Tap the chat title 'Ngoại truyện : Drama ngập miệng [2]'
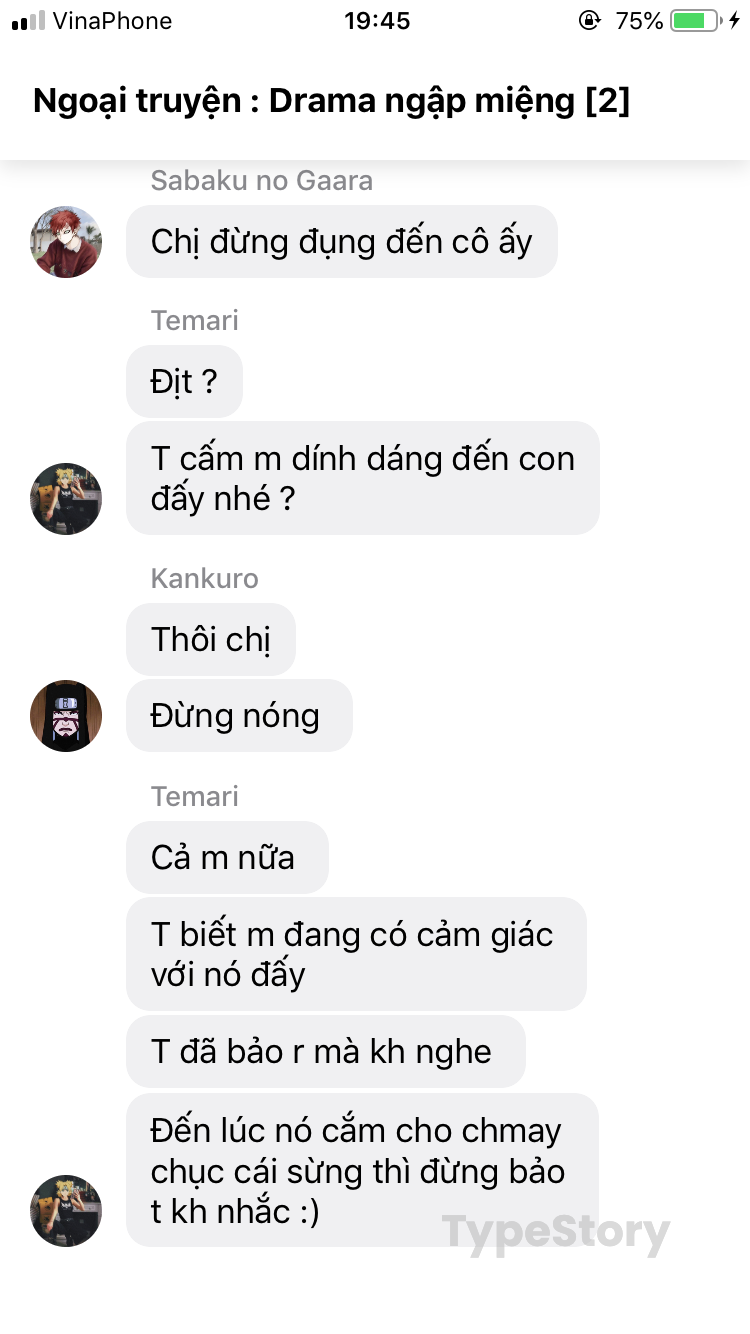This screenshot has width=750, height=1334. (332, 101)
